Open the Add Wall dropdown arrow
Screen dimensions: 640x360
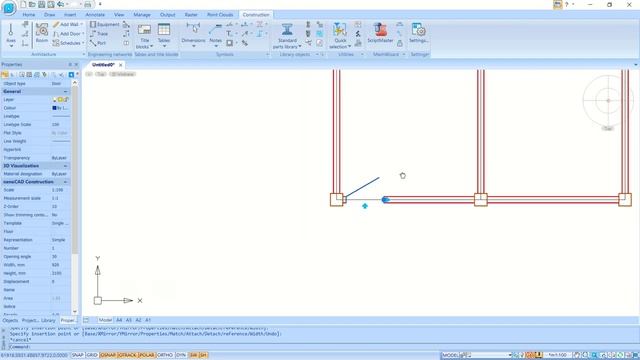click(x=82, y=24)
